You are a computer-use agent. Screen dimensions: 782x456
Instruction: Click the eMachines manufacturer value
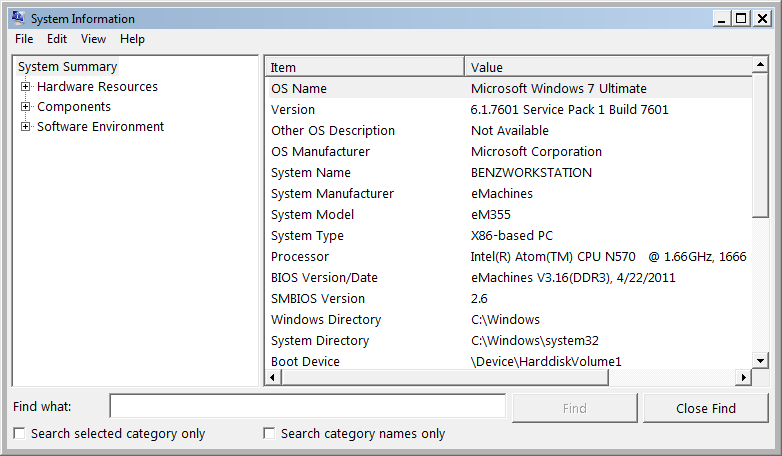(x=502, y=193)
